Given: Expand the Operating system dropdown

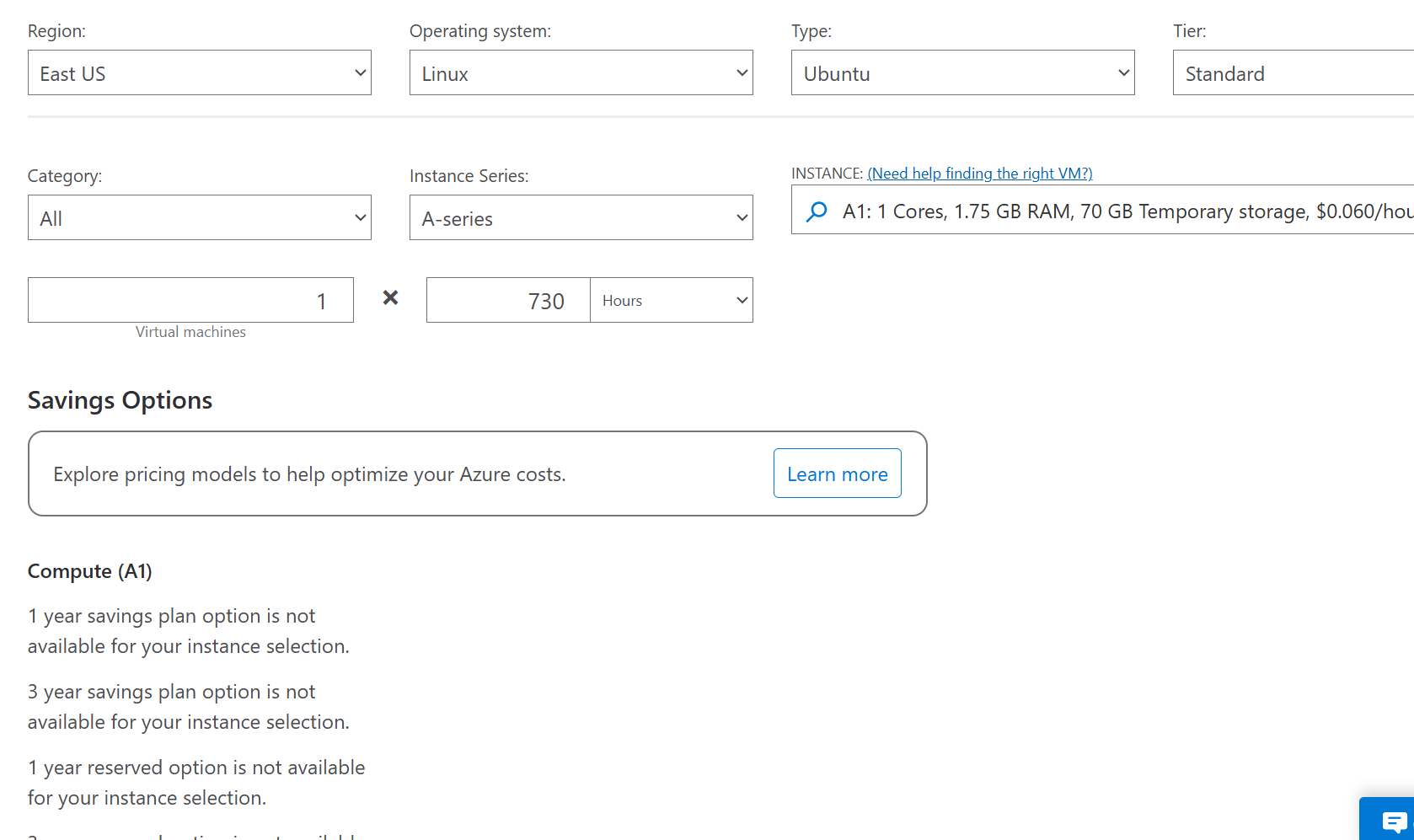Looking at the screenshot, I should 581,73.
